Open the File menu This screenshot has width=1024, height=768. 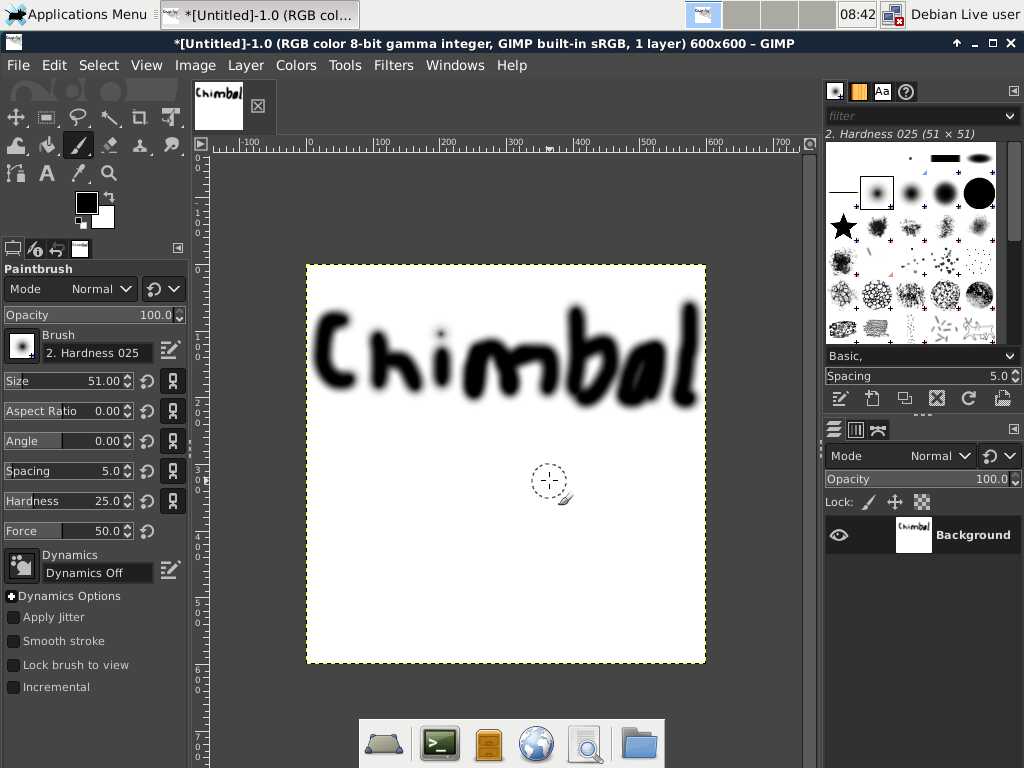click(x=18, y=65)
